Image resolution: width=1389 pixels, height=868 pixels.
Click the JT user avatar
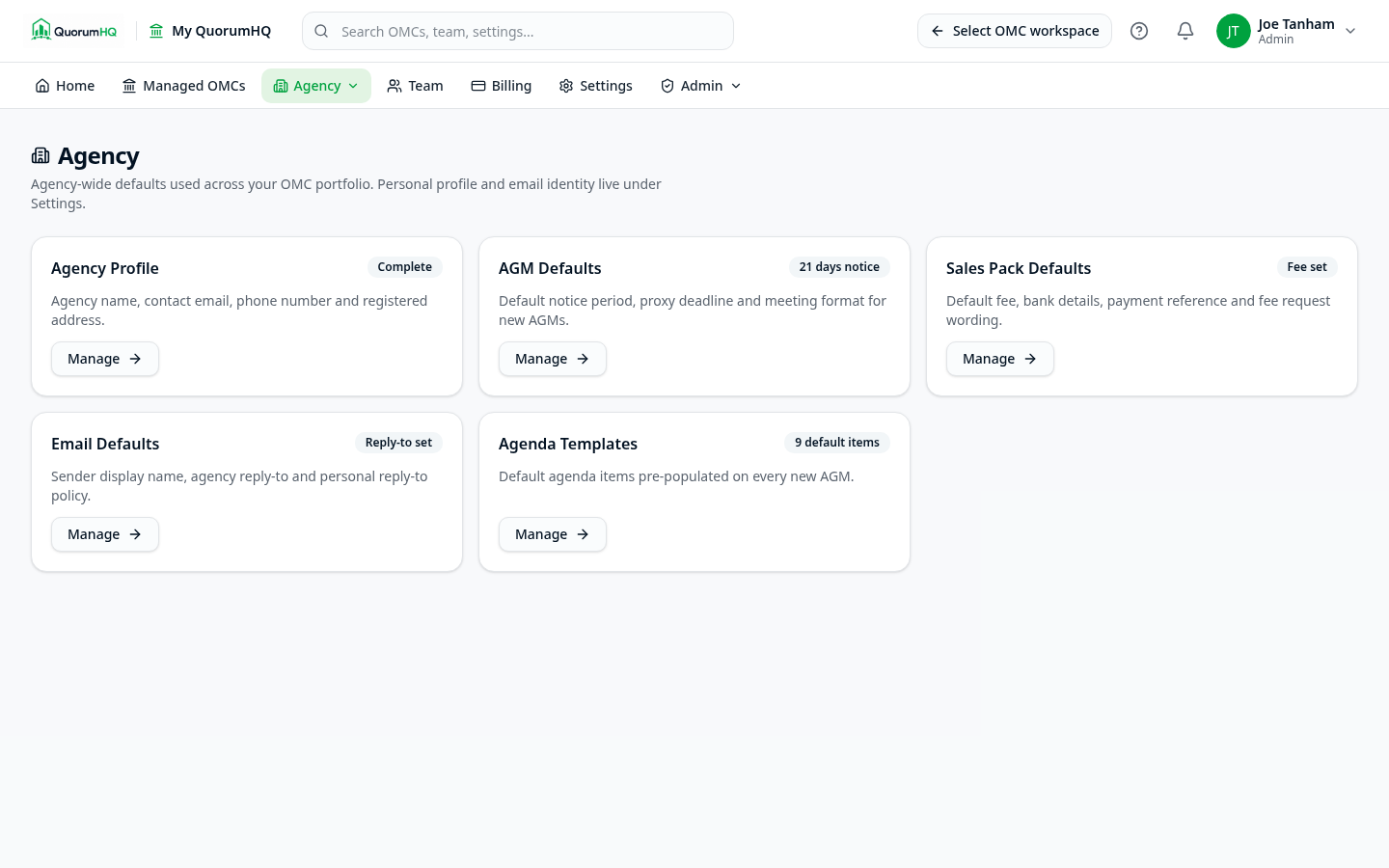pyautogui.click(x=1233, y=31)
